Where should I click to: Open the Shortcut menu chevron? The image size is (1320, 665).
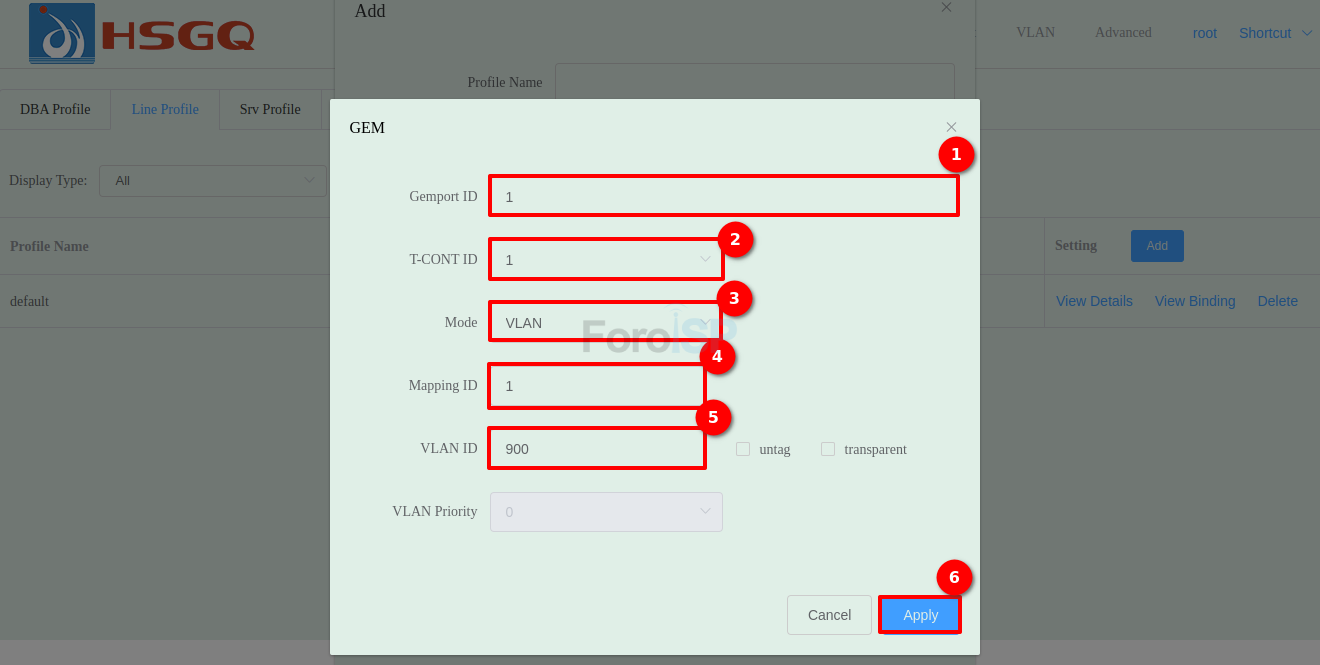(1306, 33)
